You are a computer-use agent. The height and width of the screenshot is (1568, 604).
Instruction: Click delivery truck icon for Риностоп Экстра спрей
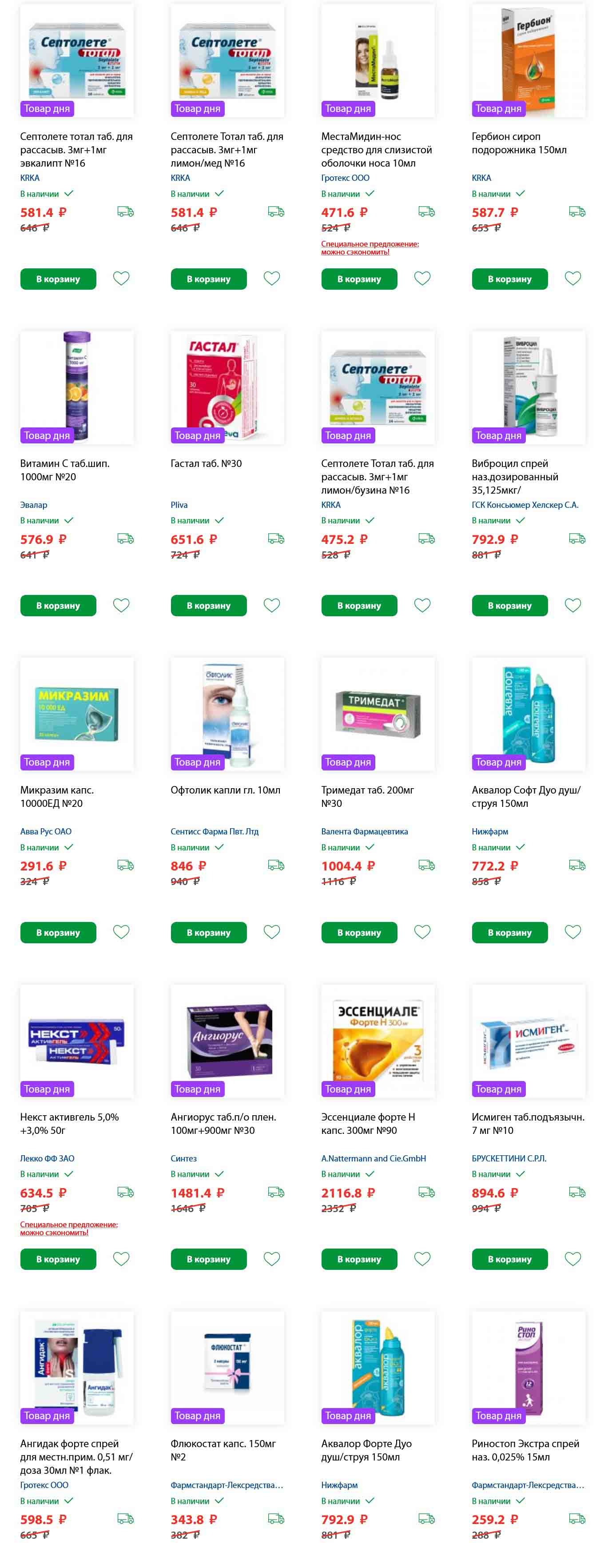click(577, 1519)
